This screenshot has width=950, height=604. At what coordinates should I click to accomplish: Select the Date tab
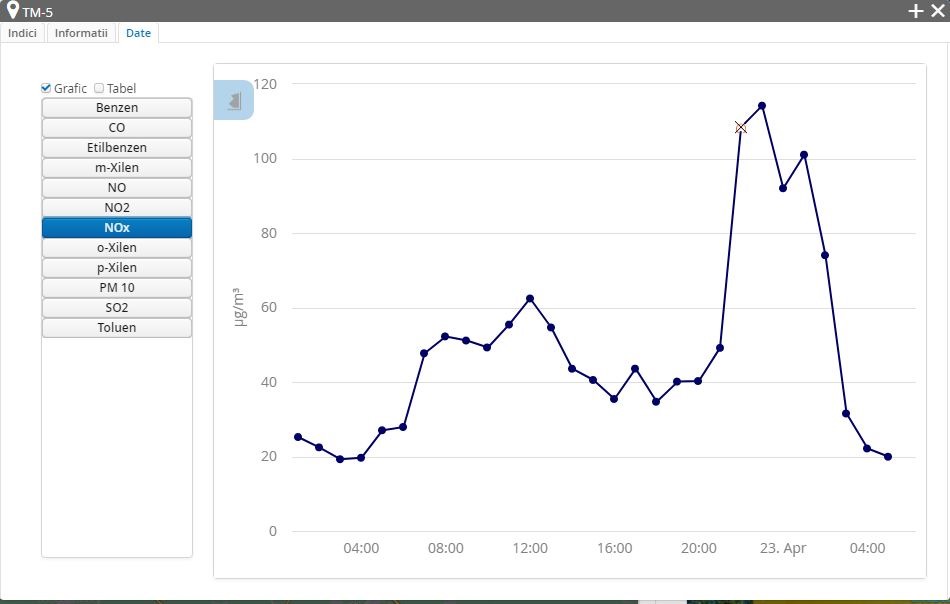click(x=138, y=33)
